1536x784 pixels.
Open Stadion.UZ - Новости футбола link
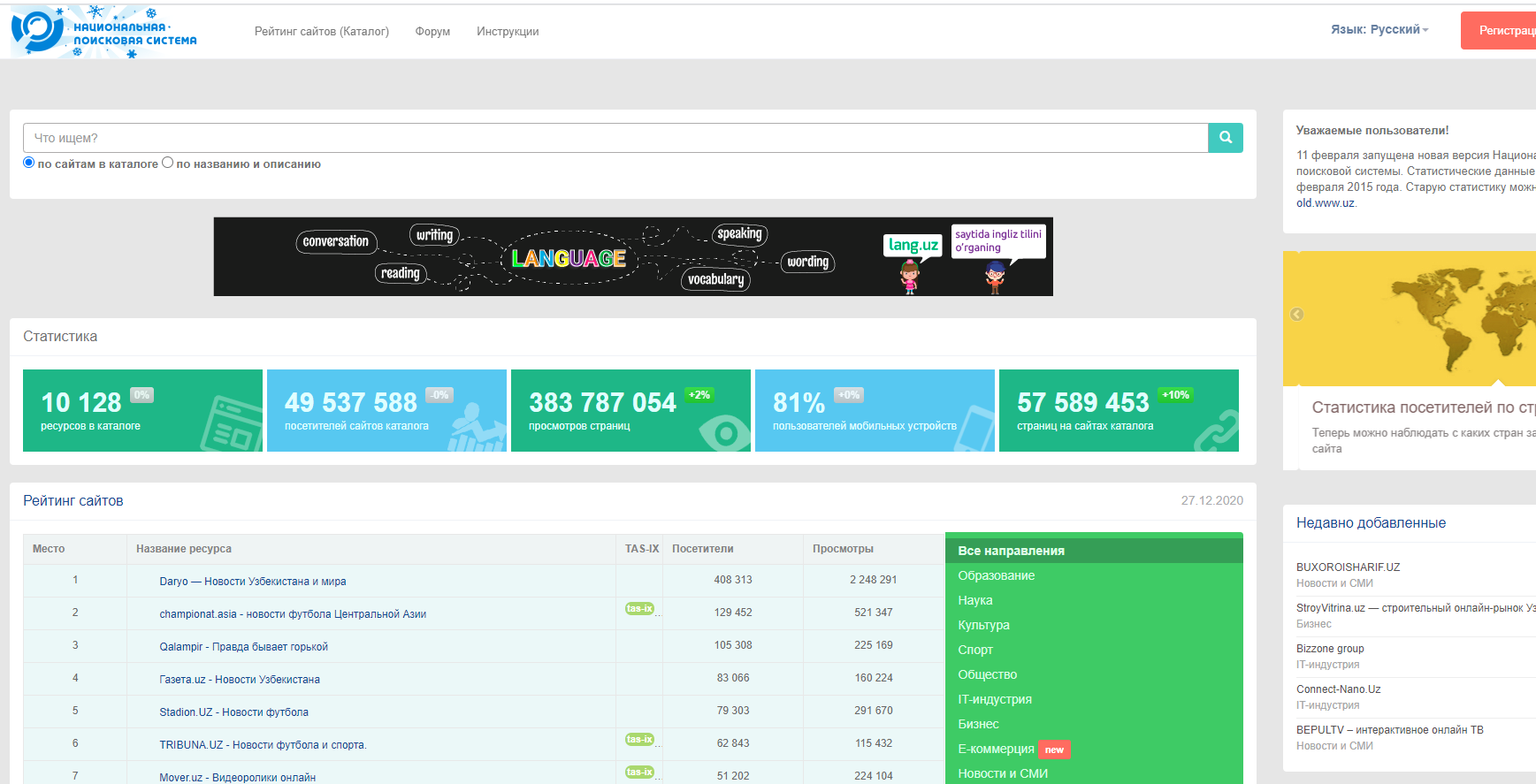point(233,712)
